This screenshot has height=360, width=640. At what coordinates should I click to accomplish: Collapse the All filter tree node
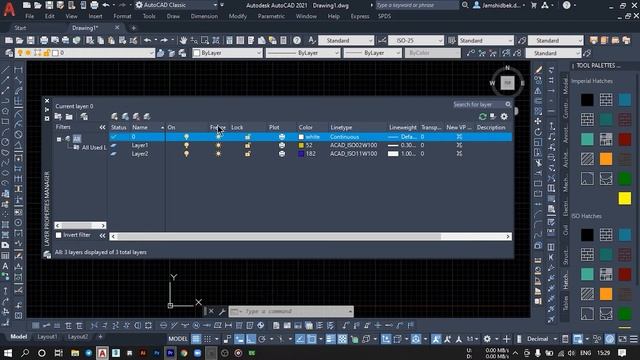point(59,139)
